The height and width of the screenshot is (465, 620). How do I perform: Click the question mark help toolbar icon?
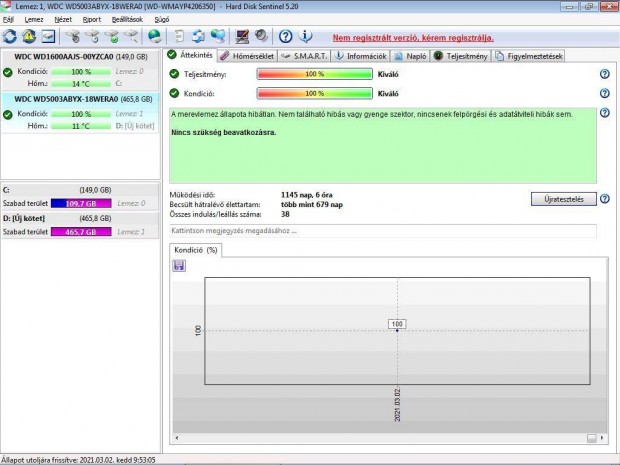point(285,36)
